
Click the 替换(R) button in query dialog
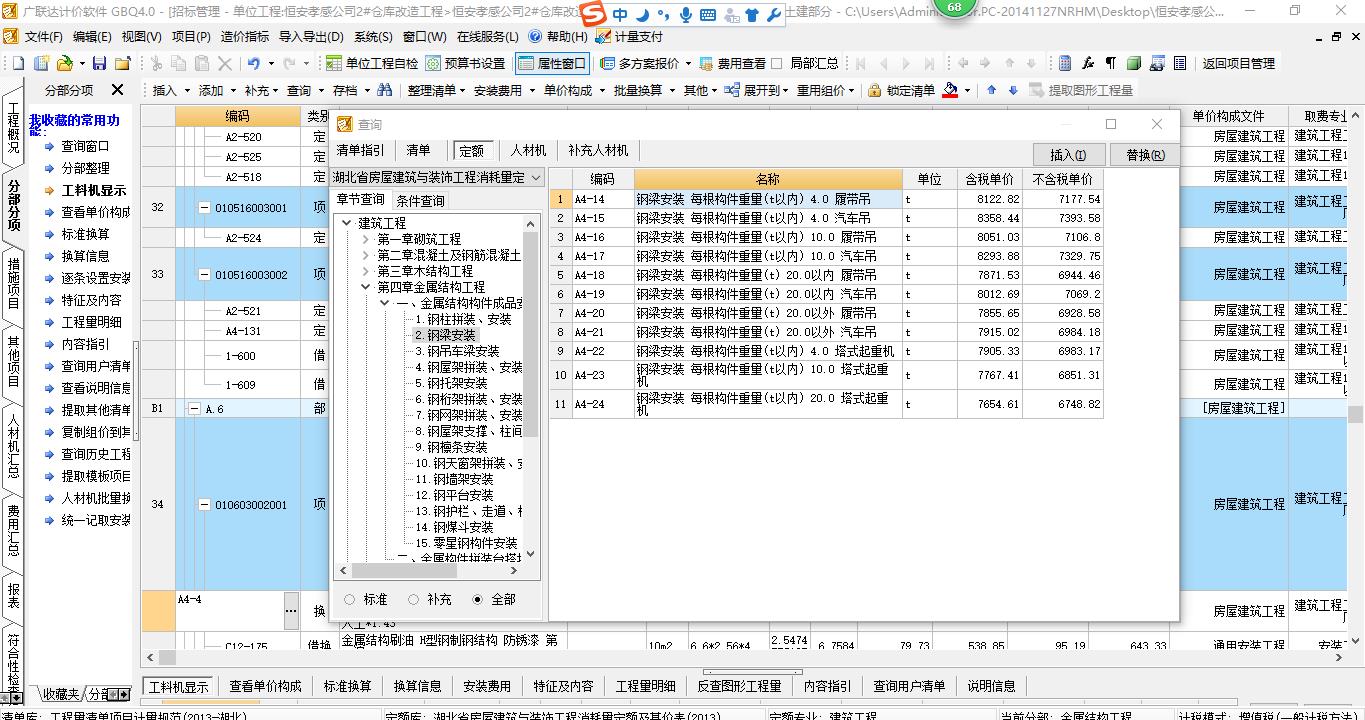1144,155
